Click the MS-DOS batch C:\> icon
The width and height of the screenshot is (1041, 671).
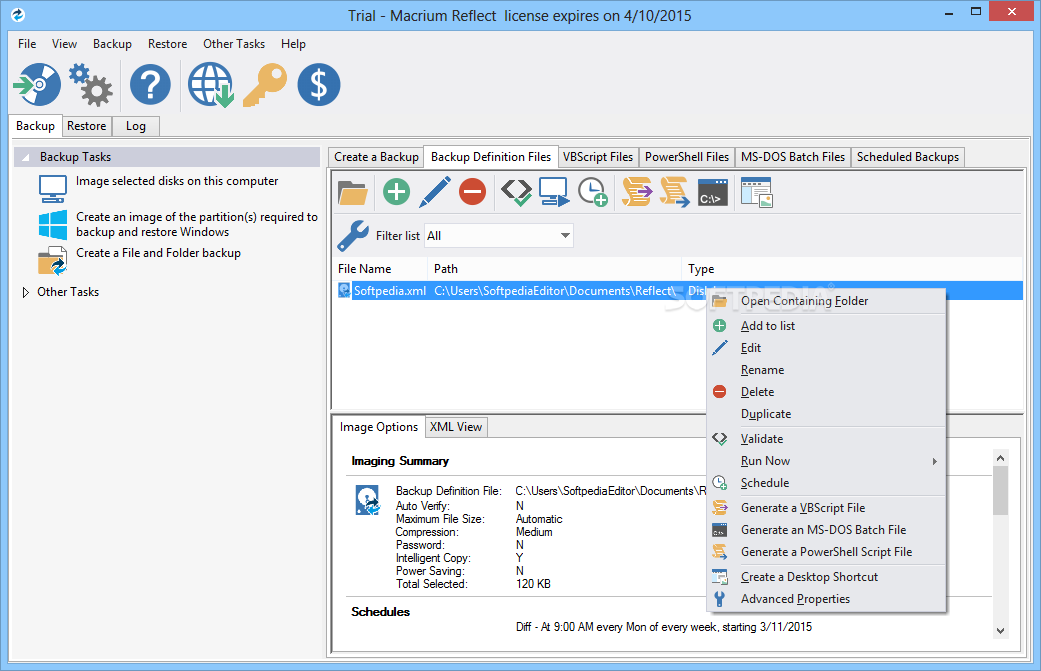point(713,192)
